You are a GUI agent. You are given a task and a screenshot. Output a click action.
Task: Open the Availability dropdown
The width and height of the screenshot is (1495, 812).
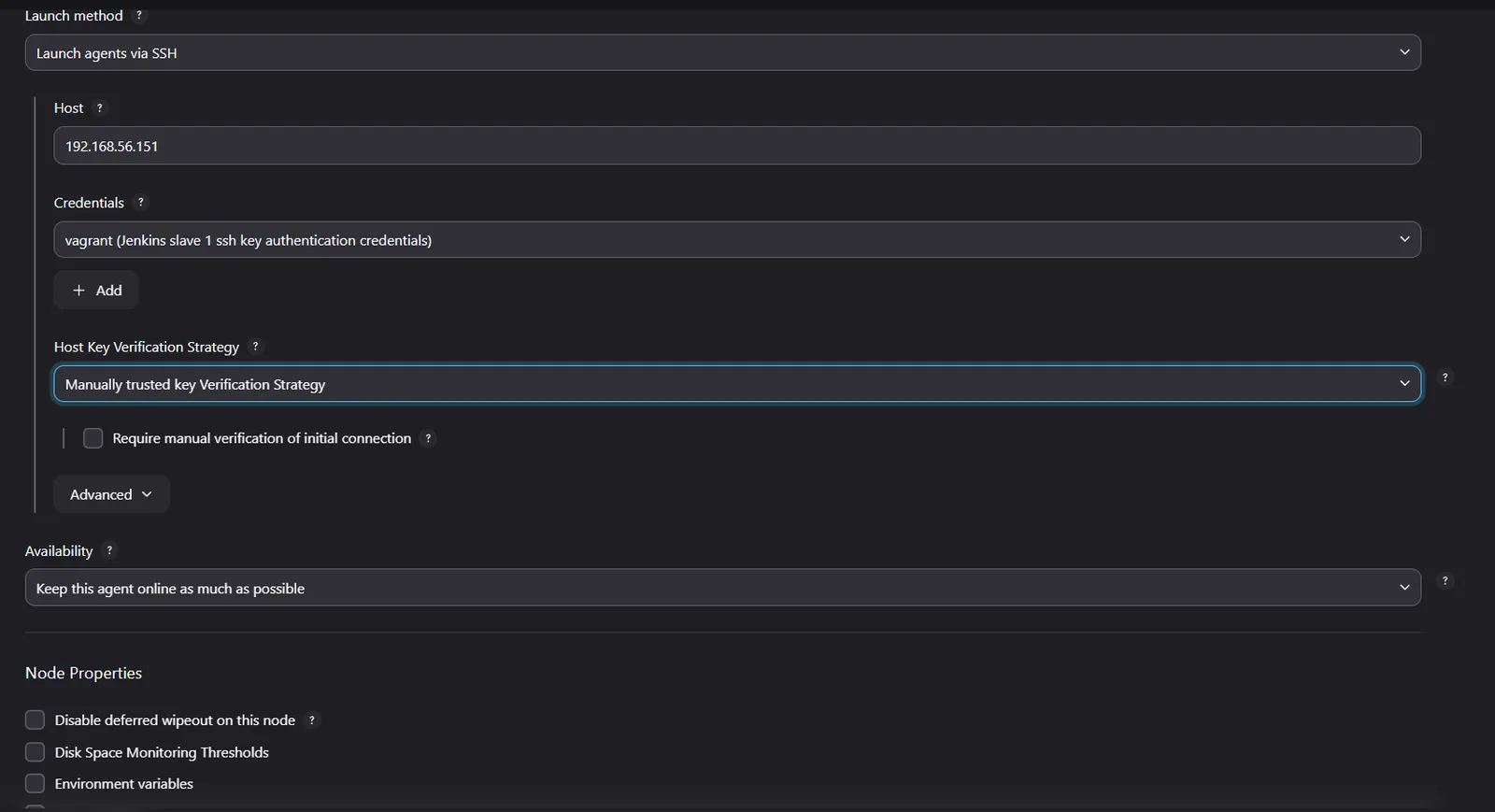pos(723,588)
